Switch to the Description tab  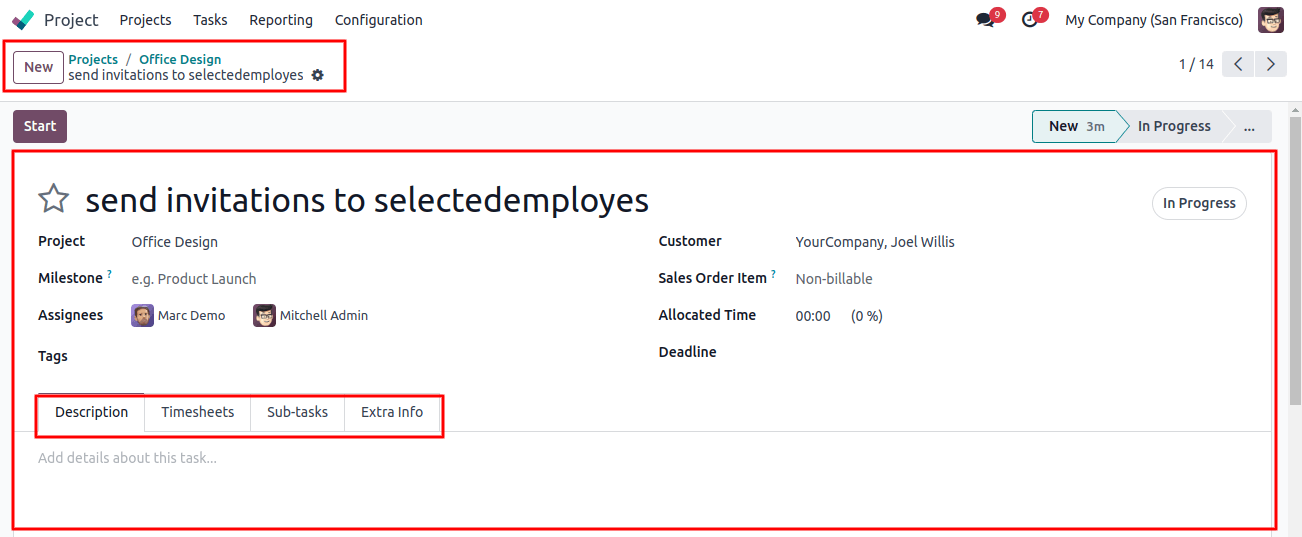[x=91, y=412]
